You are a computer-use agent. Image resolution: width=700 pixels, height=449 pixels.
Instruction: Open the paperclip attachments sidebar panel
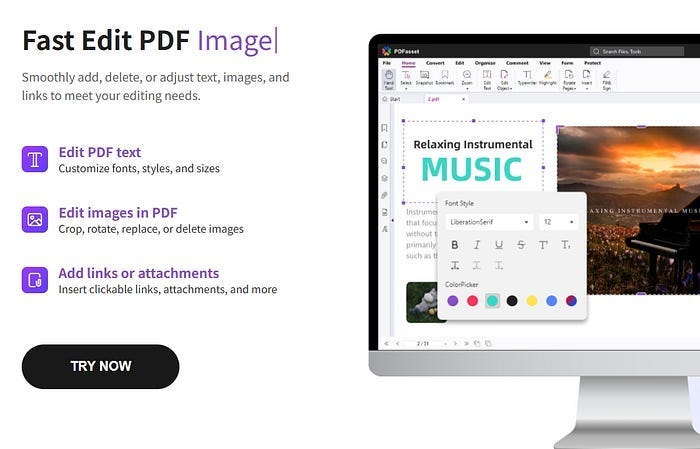384,195
